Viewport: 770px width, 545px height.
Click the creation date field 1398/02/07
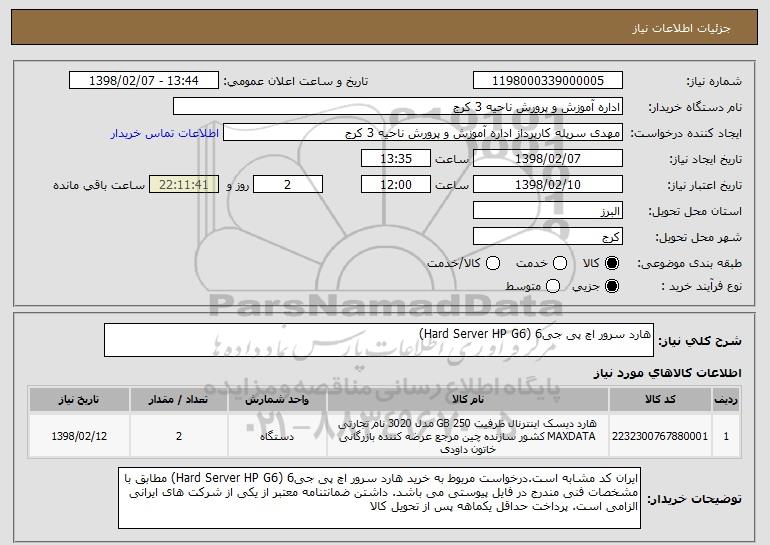[548, 159]
